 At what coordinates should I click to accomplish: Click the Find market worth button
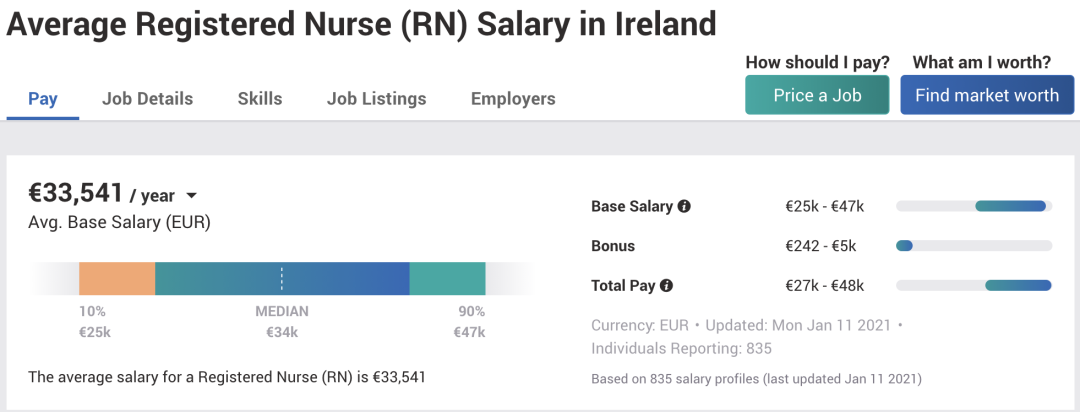point(987,96)
